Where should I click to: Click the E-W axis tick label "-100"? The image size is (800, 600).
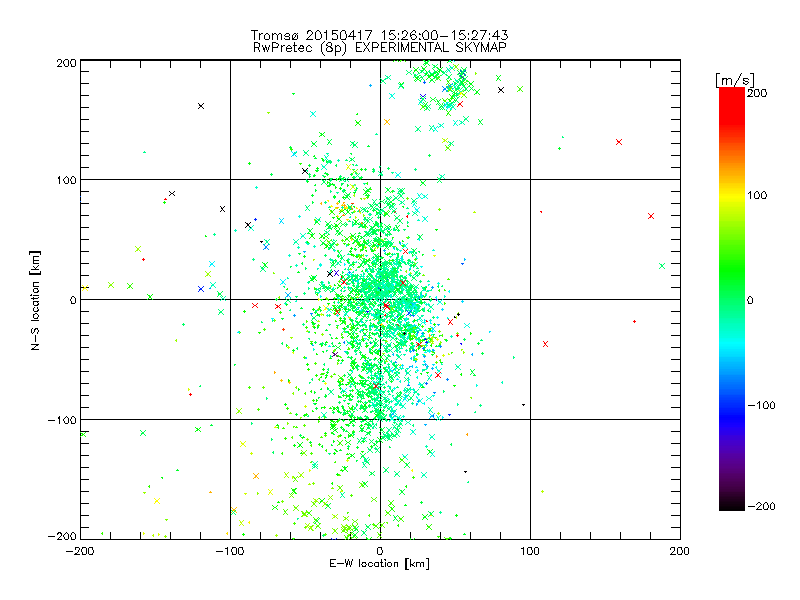pyautogui.click(x=230, y=551)
